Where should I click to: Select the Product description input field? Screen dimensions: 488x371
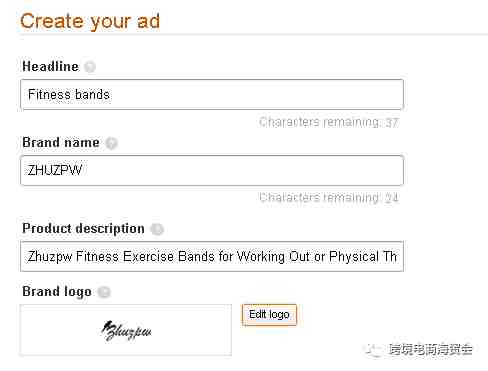point(212,256)
